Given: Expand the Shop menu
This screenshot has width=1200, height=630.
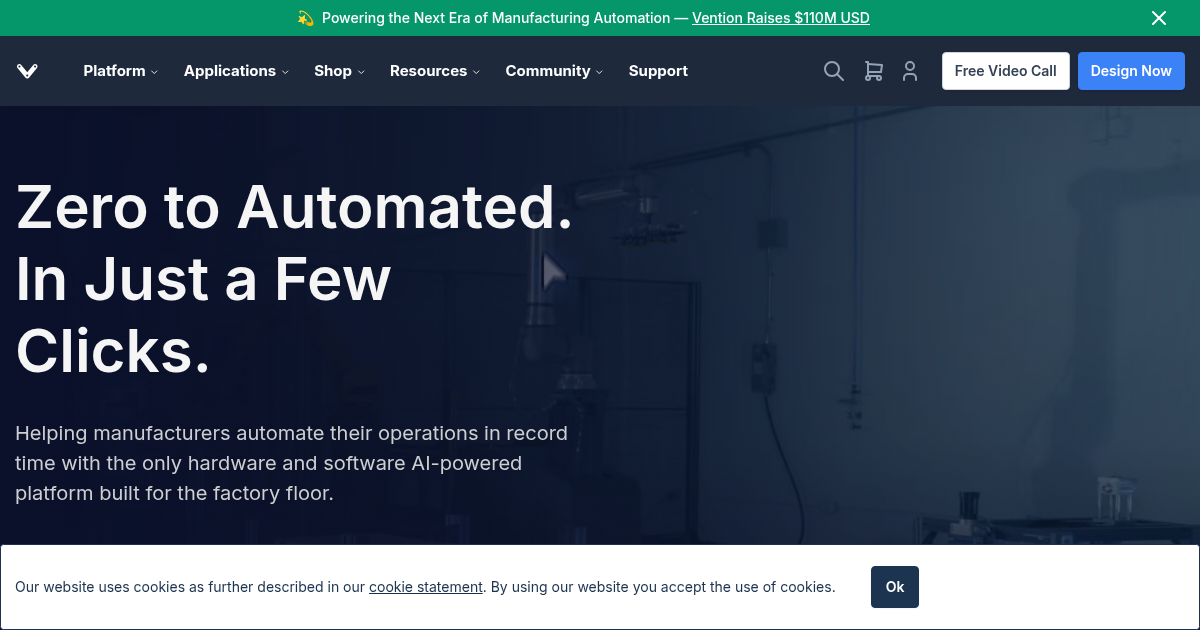Looking at the screenshot, I should click(x=340, y=71).
